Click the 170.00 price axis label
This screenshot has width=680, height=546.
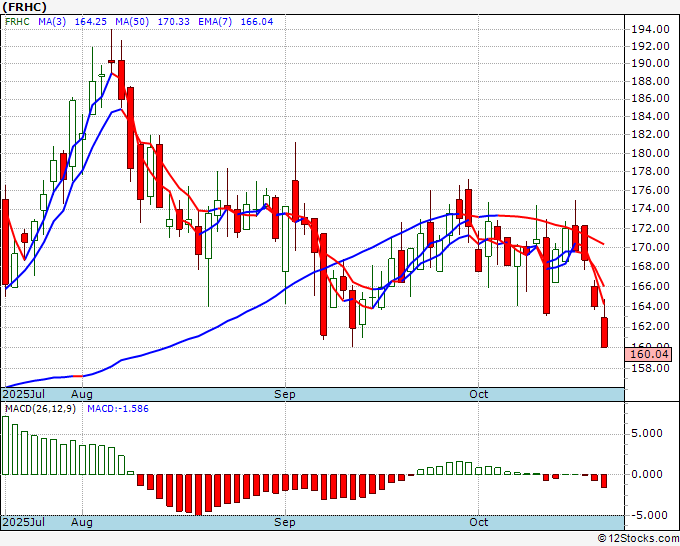[x=650, y=248]
